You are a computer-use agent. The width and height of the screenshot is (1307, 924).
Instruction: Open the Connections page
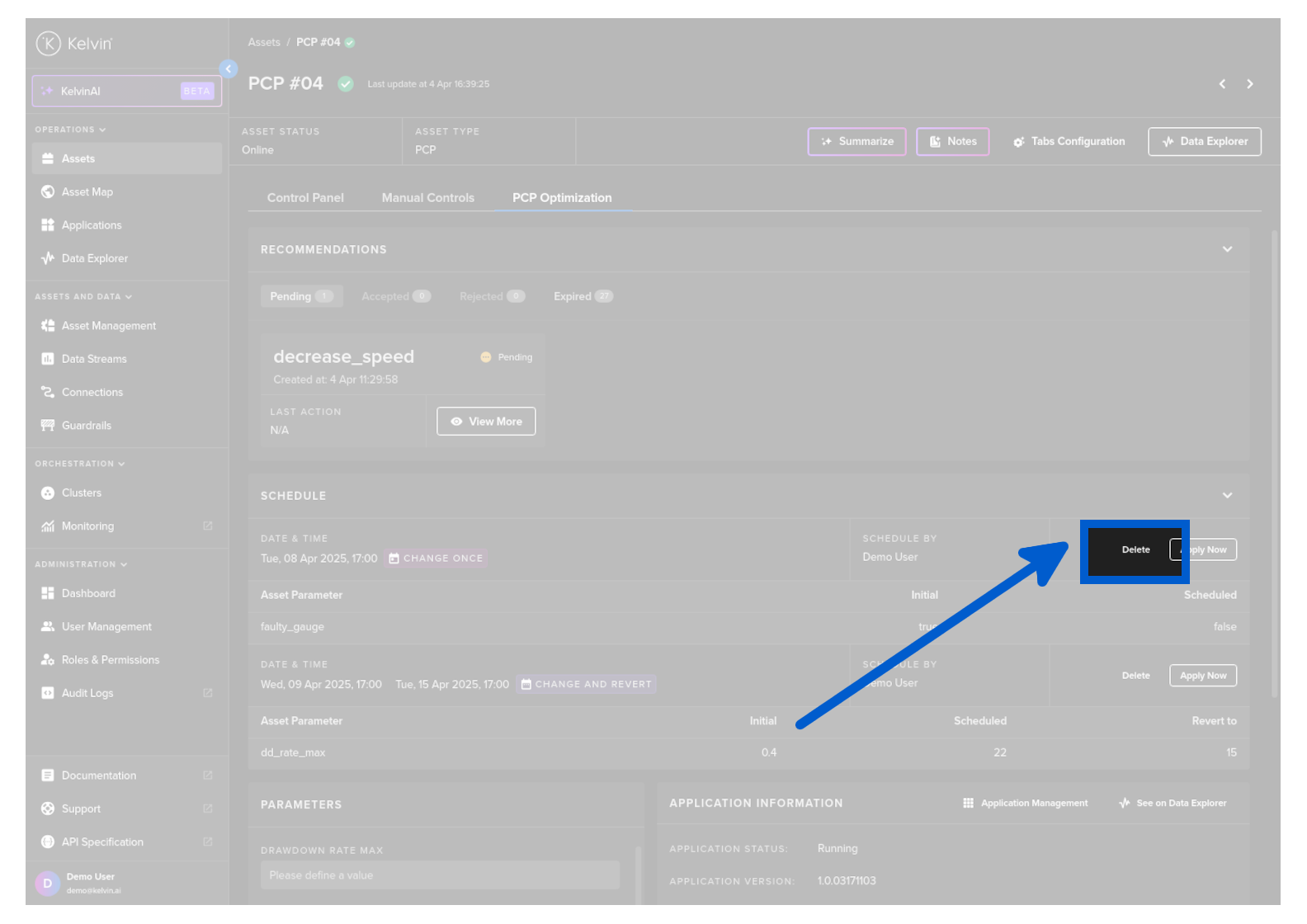tap(92, 393)
